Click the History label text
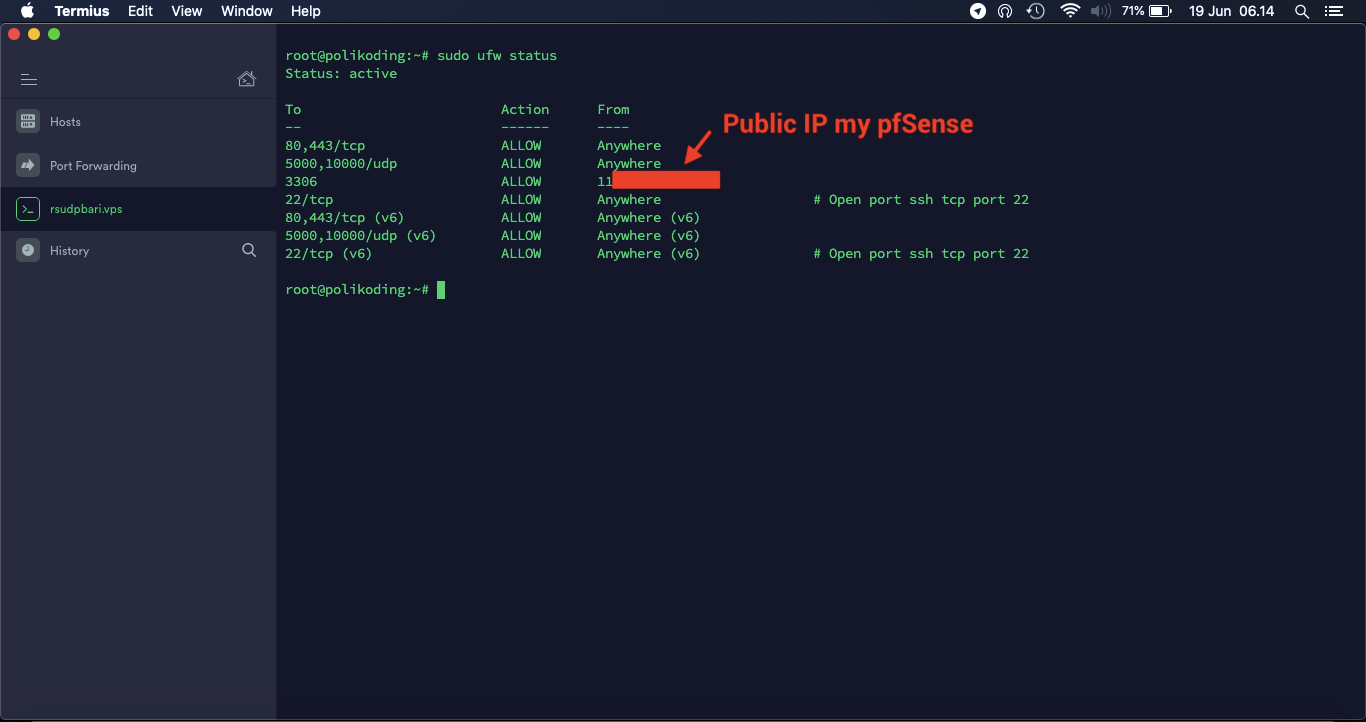1366x722 pixels. (x=69, y=251)
